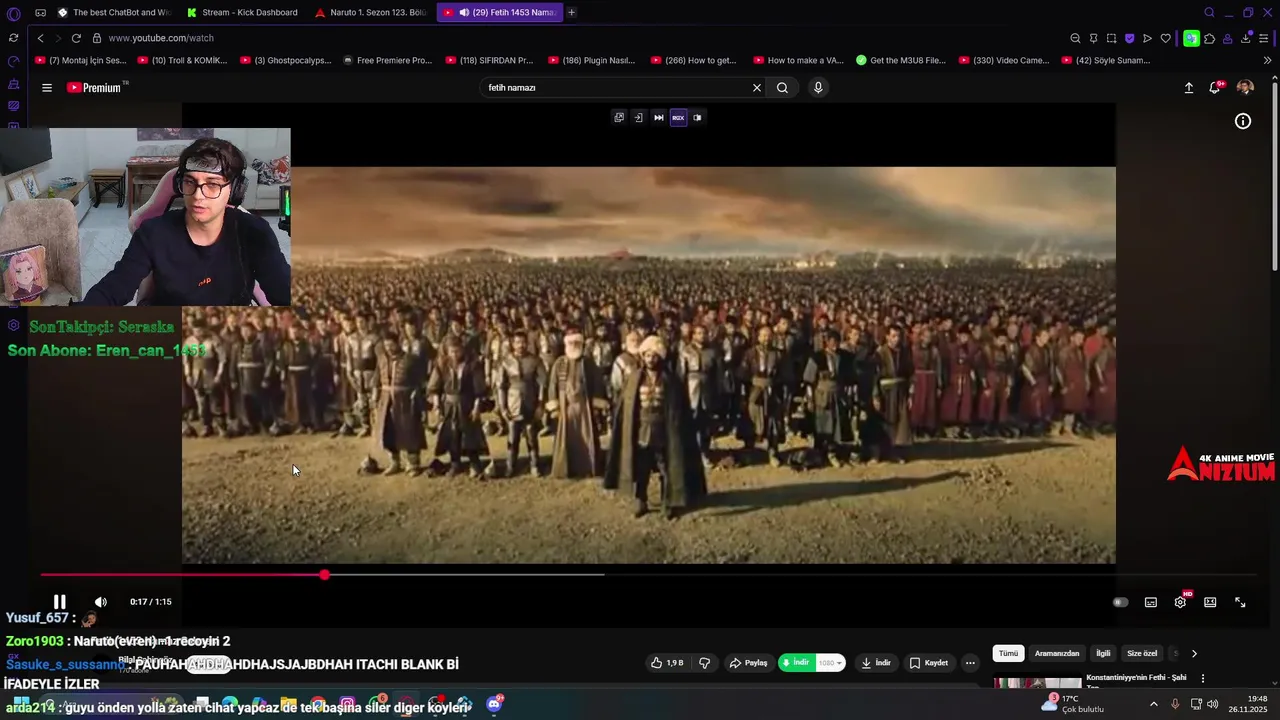Screen dimensions: 1280x720
Task: Open Windows weather widget 17°C
Action: 1071,704
